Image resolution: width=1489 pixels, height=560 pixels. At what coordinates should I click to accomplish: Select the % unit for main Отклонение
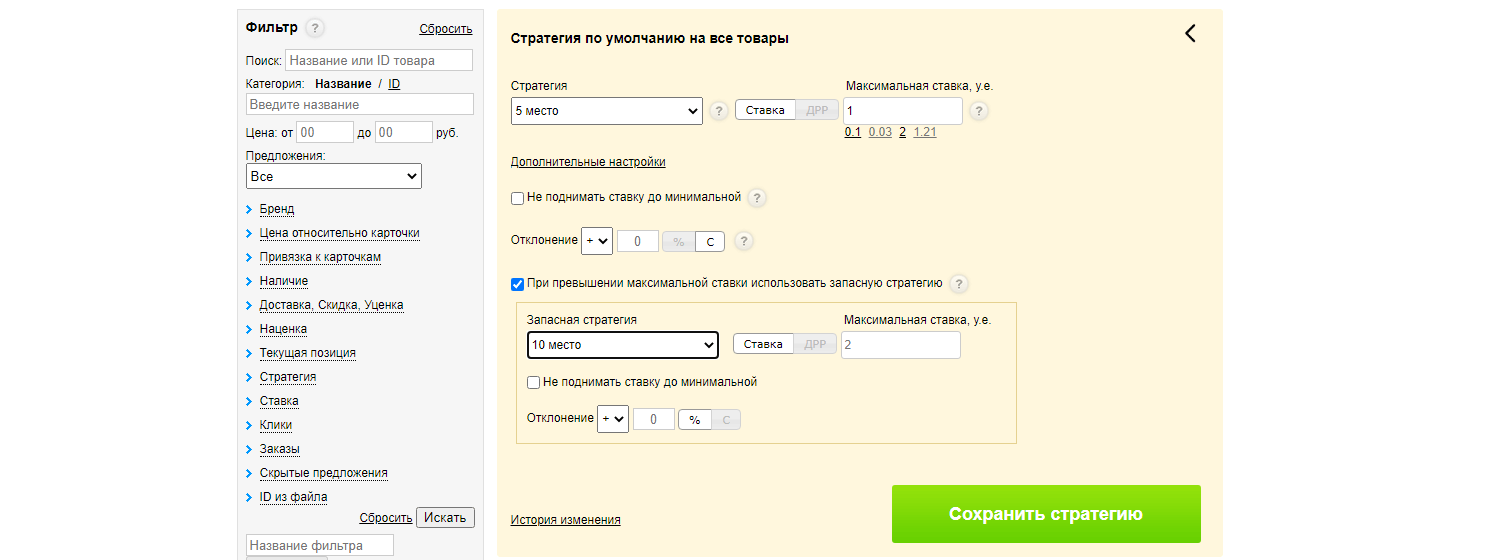pyautogui.click(x=679, y=241)
